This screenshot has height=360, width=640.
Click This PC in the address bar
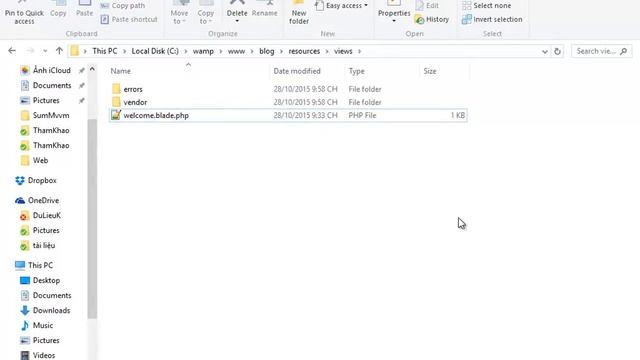[x=104, y=51]
